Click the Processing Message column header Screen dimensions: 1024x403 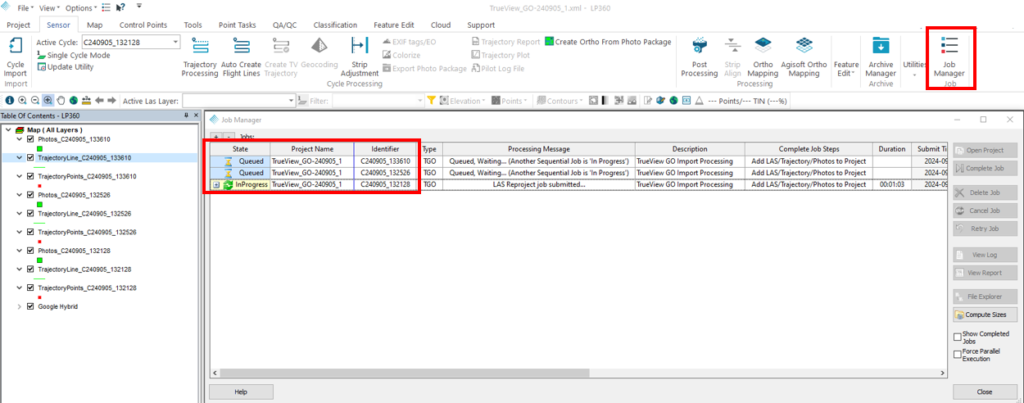point(539,149)
